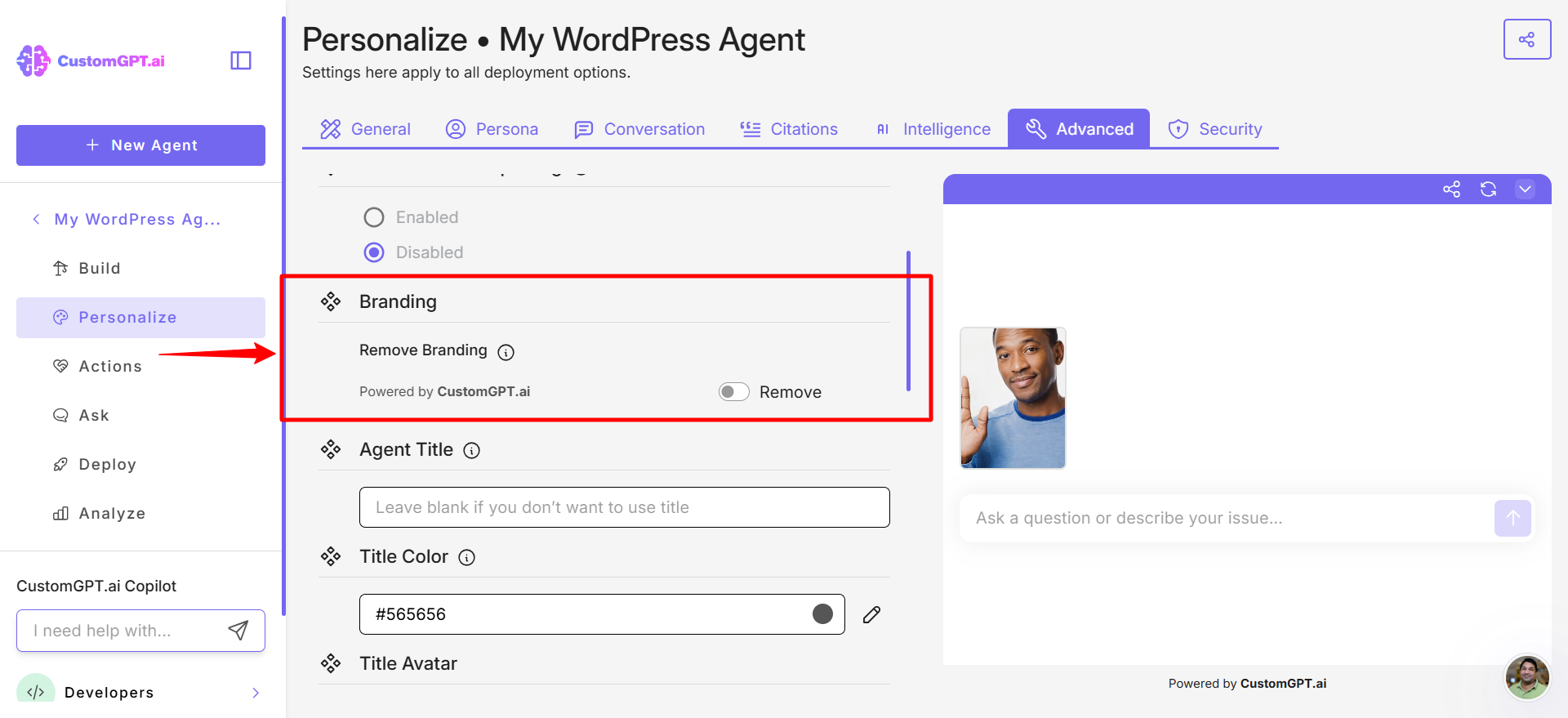The height and width of the screenshot is (718, 1568).
Task: Open the Conversation tab
Action: click(639, 129)
